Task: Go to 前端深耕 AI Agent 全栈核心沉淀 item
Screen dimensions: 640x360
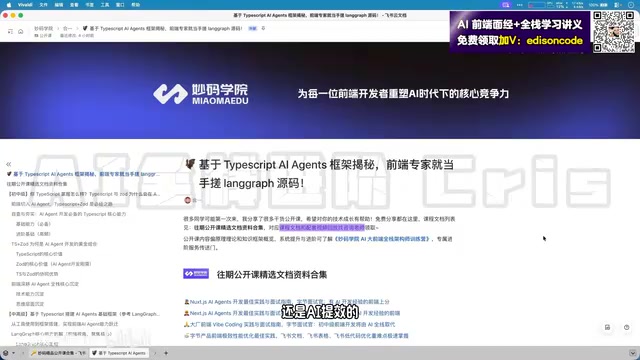Action: pos(45,284)
